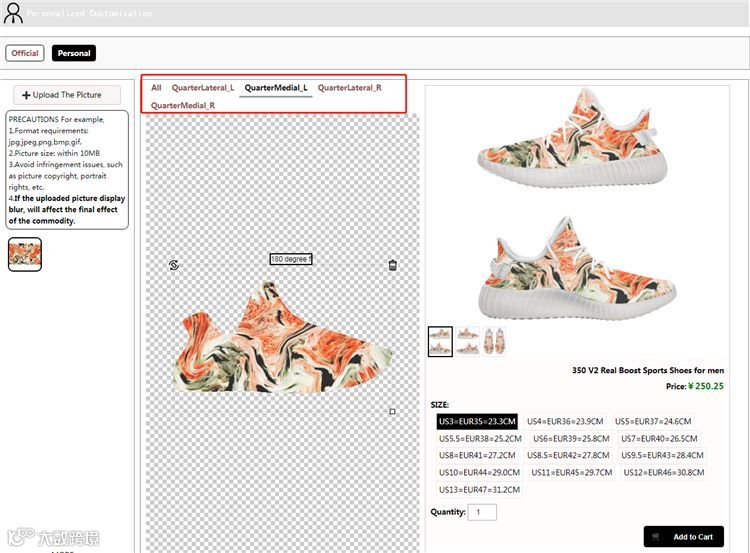Choose size US6=EUR39=25.8CM
The width and height of the screenshot is (750, 553).
571,439
